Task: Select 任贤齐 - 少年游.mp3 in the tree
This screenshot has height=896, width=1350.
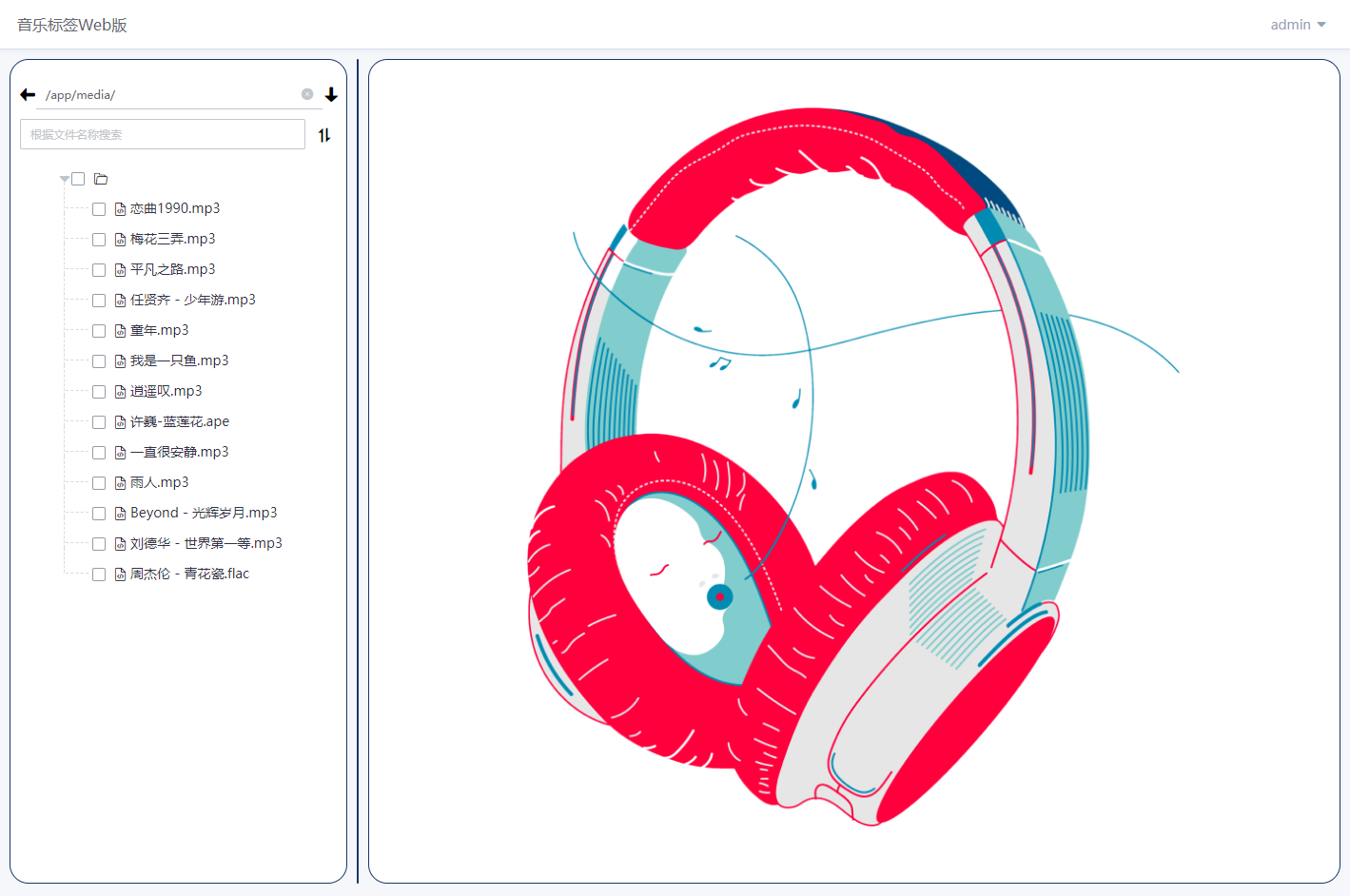Action: click(193, 300)
